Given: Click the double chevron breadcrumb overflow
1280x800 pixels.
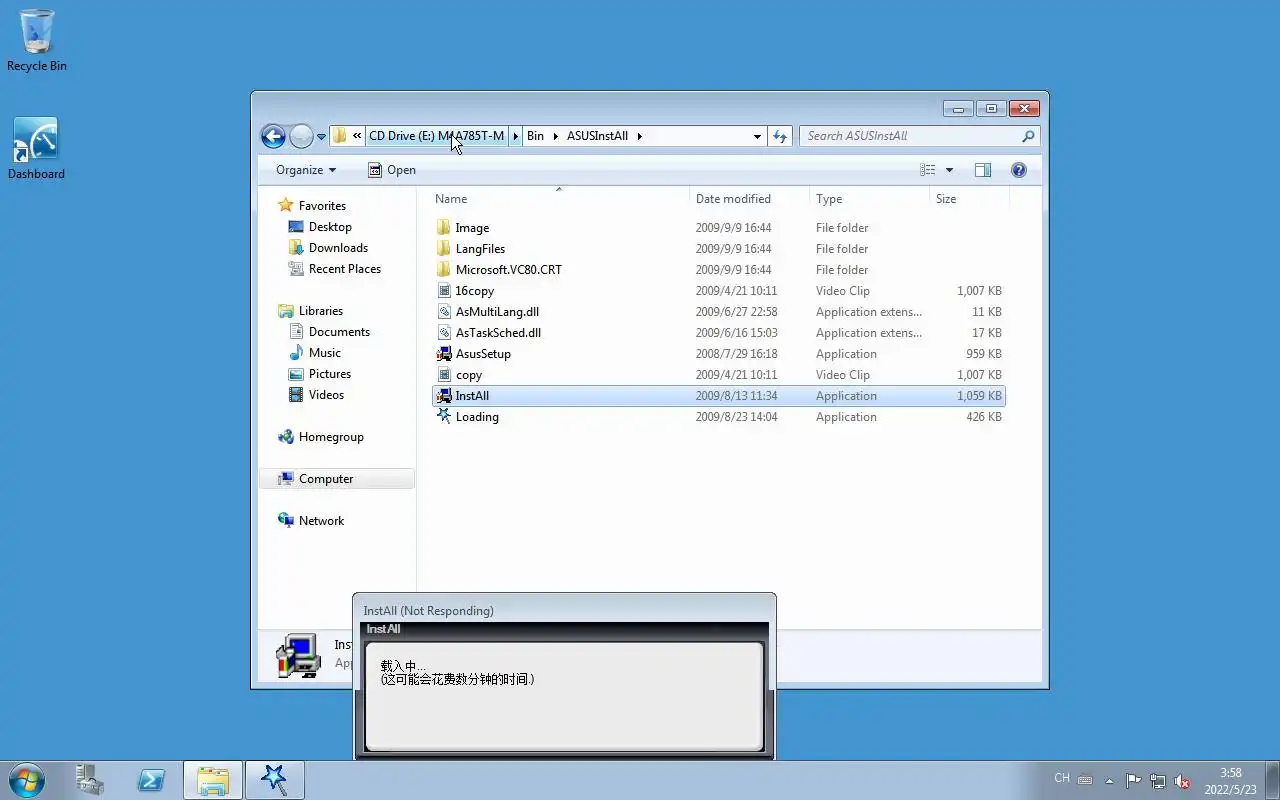Looking at the screenshot, I should click(357, 136).
